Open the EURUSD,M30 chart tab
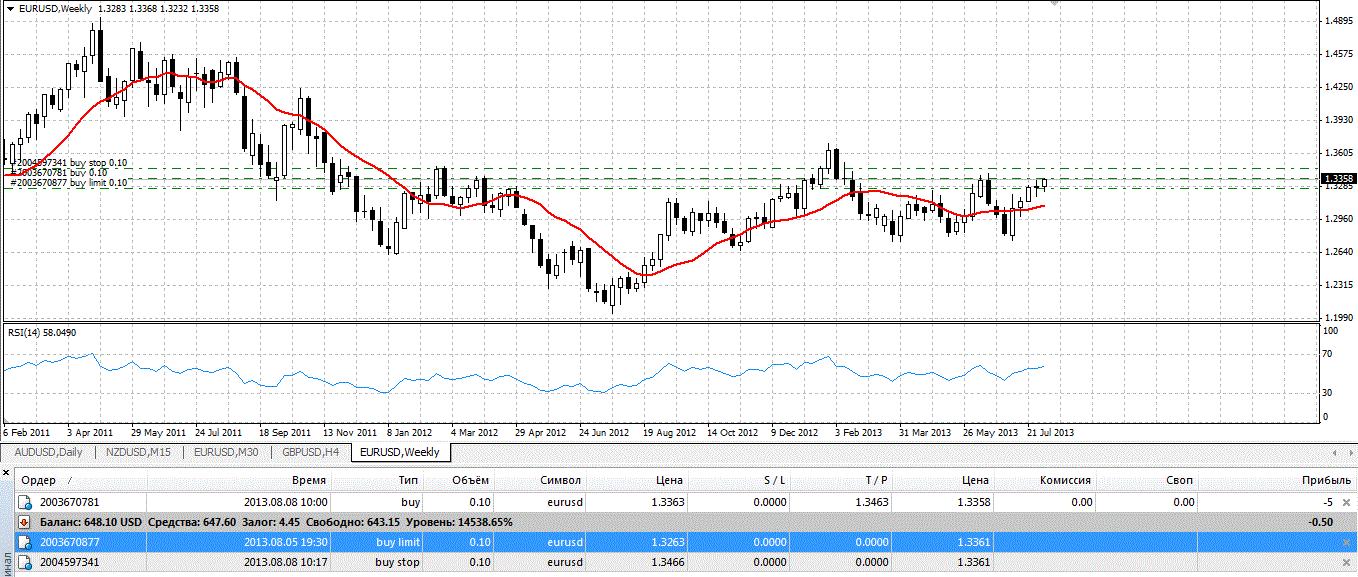 (228, 452)
